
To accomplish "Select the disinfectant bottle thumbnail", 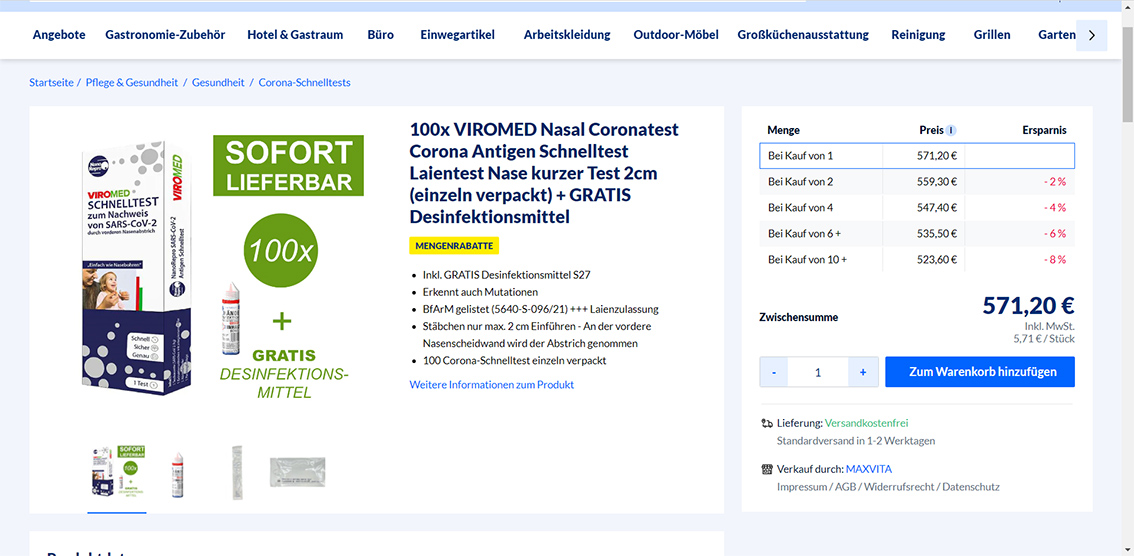I will (176, 474).
